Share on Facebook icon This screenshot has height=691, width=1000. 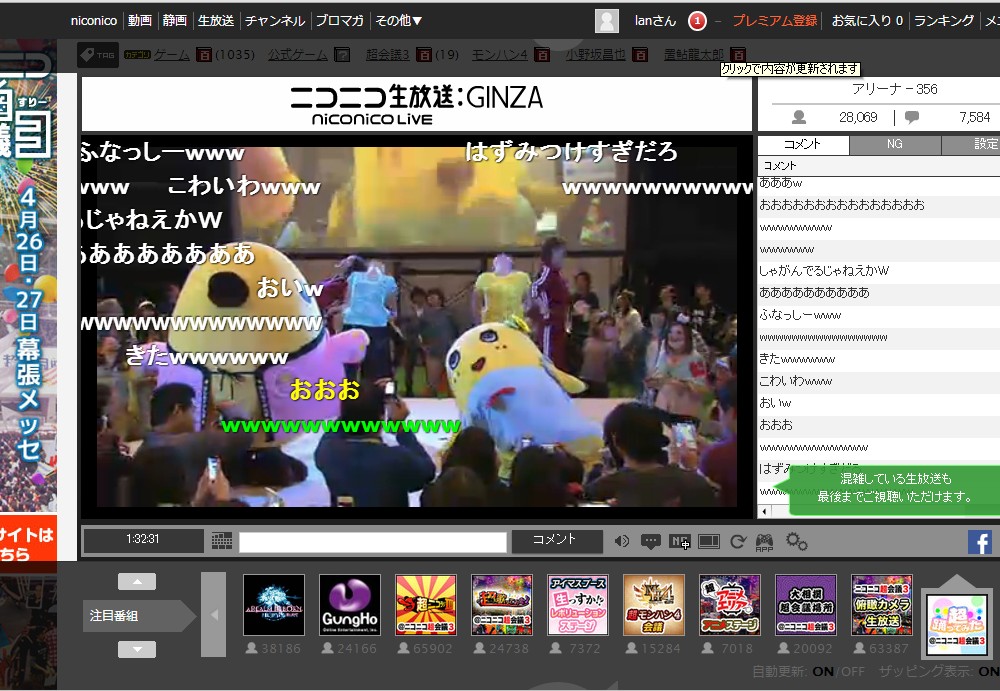coord(980,542)
